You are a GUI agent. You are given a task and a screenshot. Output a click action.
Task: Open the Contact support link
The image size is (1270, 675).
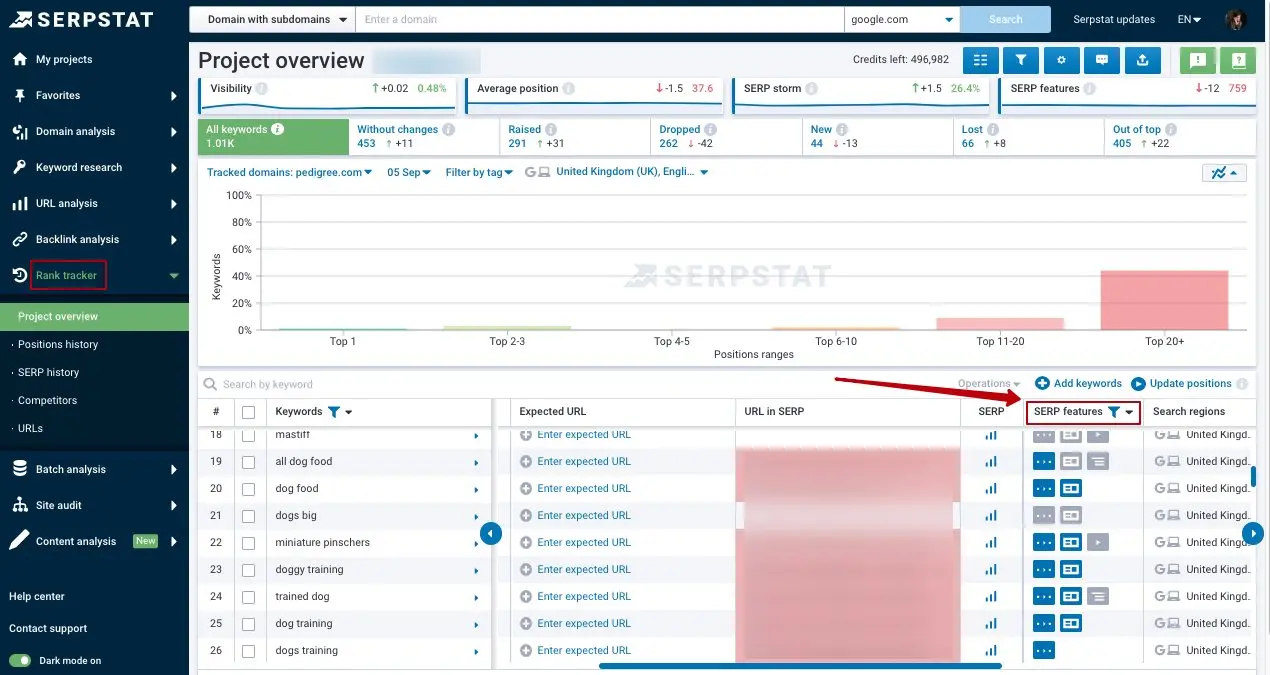pos(48,629)
